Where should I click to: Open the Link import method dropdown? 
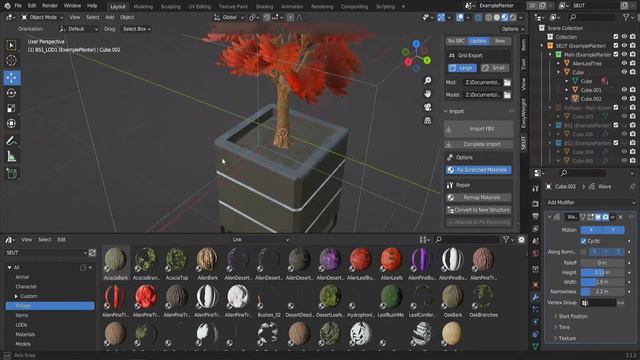(260, 240)
